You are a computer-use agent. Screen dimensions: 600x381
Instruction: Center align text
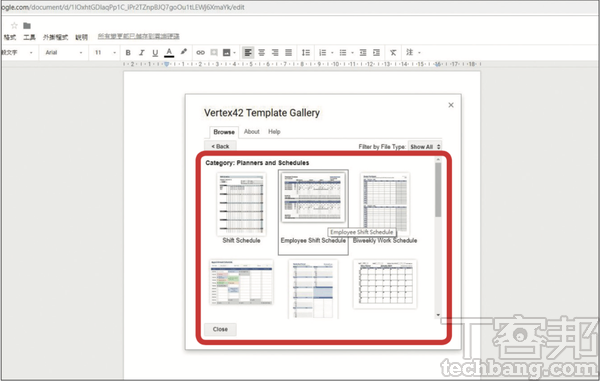[x=261, y=52]
